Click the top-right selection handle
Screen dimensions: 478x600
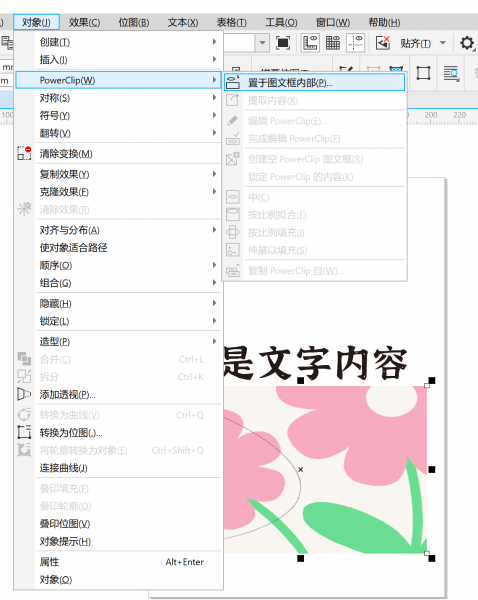(x=432, y=380)
